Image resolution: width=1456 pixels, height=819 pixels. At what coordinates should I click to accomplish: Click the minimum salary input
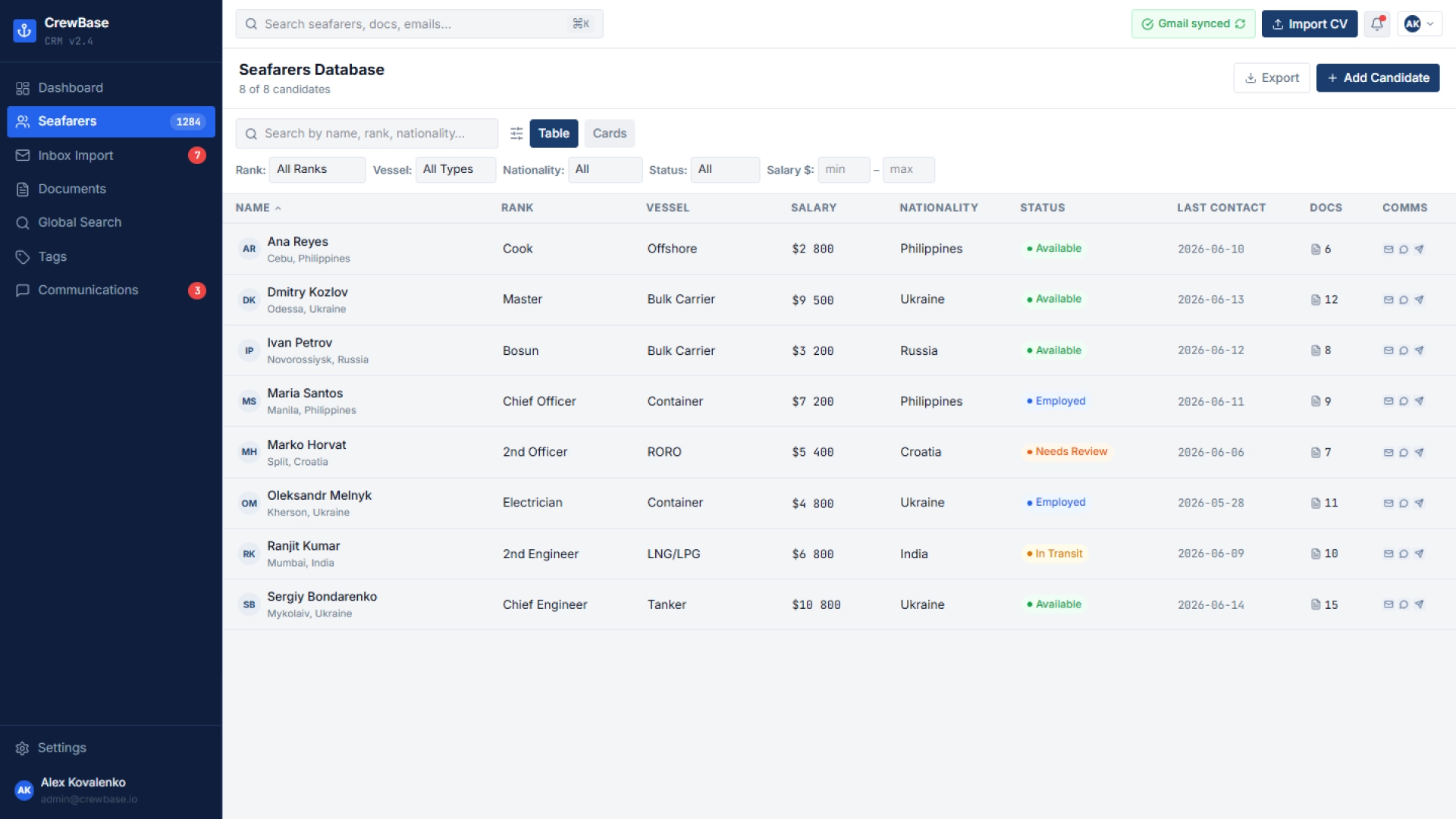click(x=844, y=169)
